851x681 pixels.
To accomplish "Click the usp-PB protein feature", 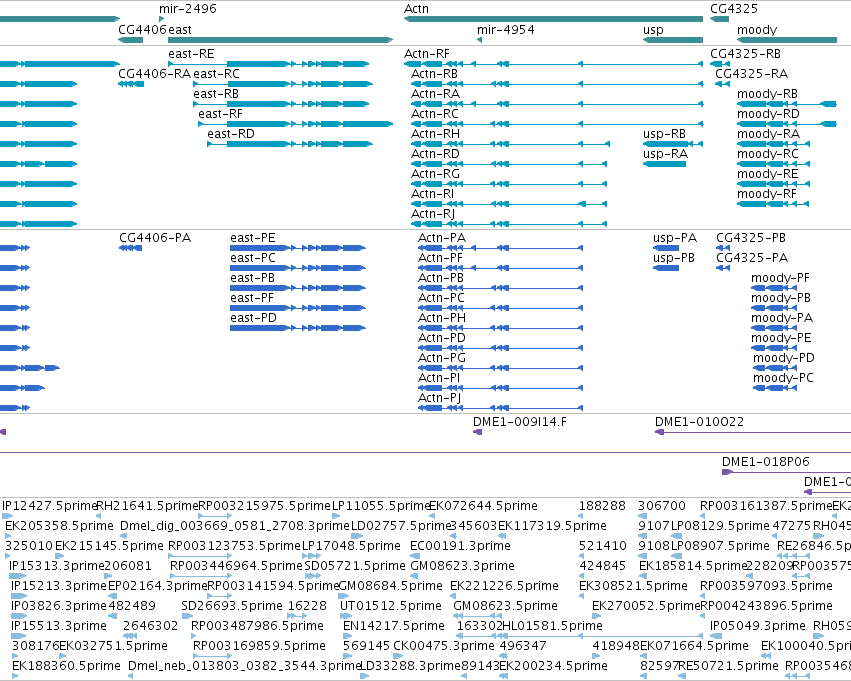I will coord(666,268).
